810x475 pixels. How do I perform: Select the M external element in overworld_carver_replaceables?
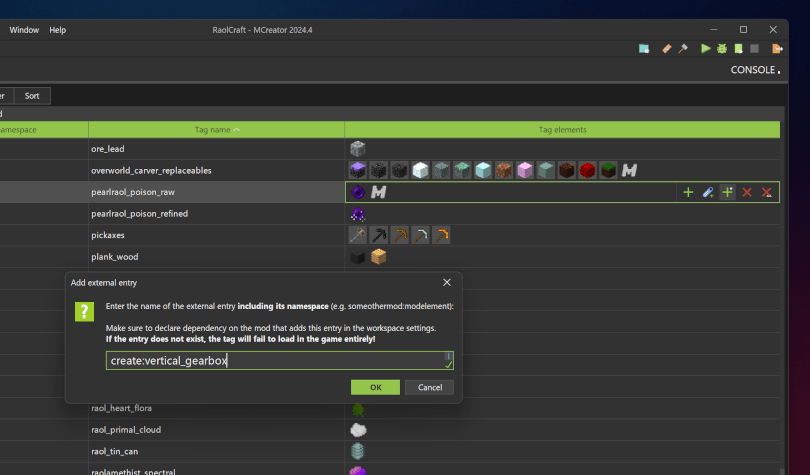point(629,170)
